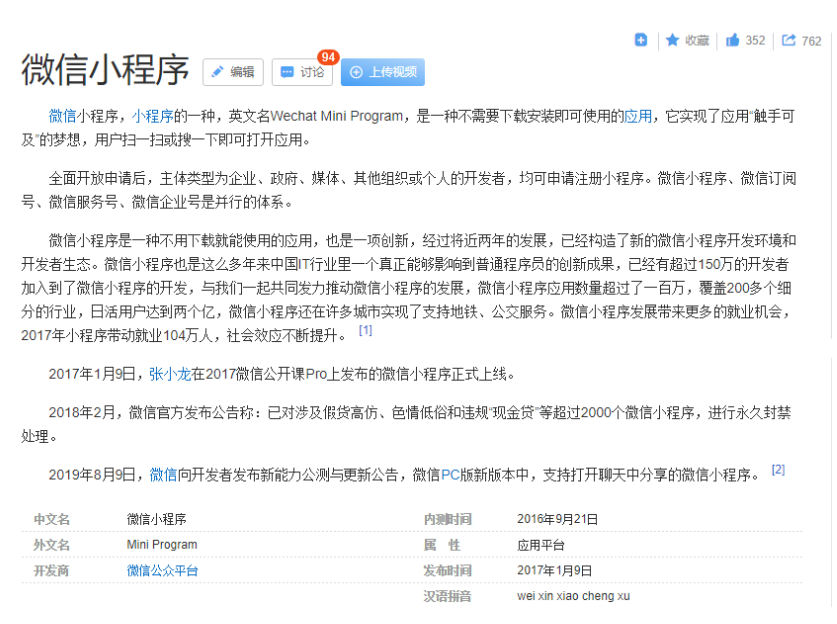This screenshot has height=624, width=837.
Task: Click the 2016年9月21日 value
Action: [557, 519]
